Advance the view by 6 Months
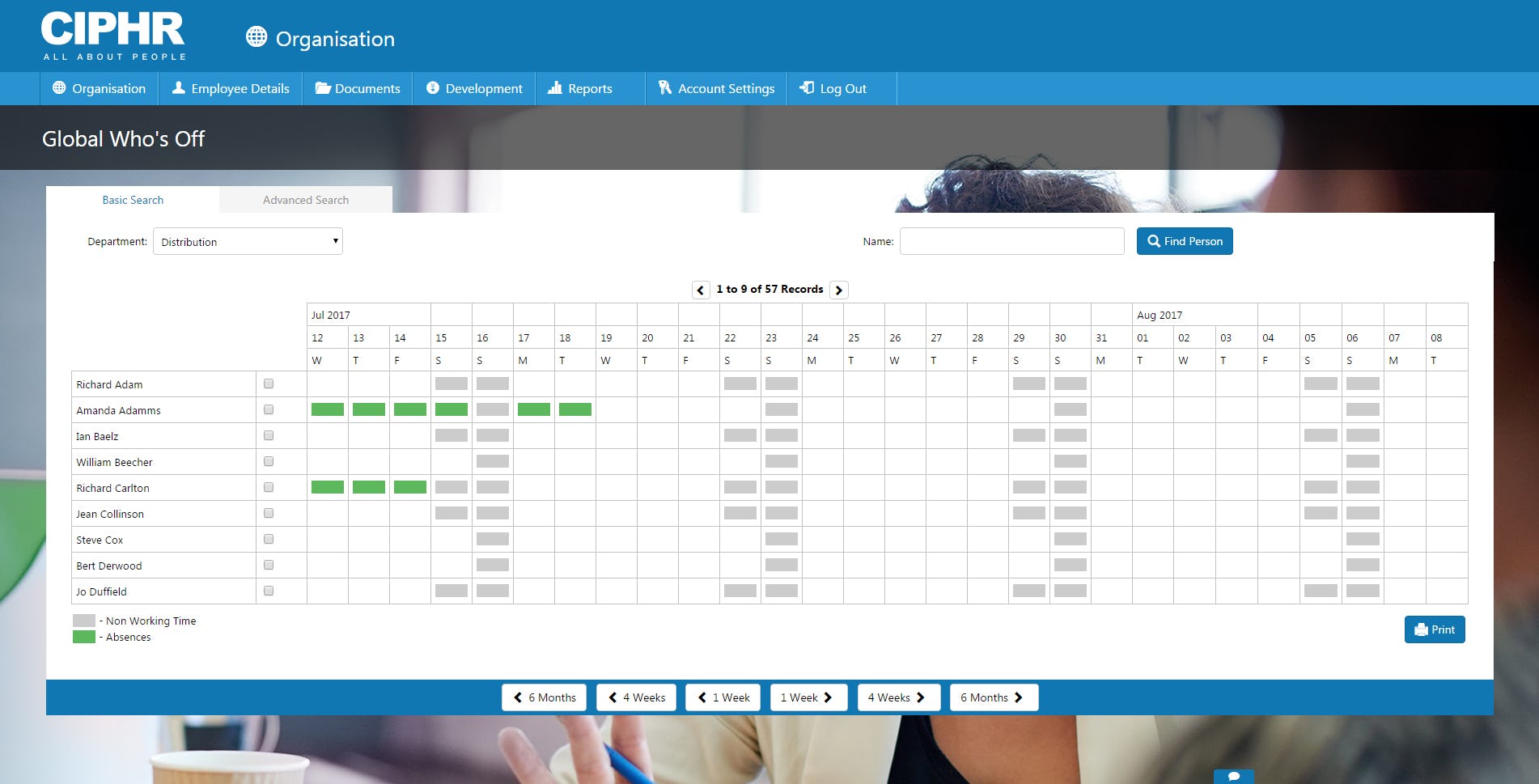The image size is (1539, 784). point(993,697)
